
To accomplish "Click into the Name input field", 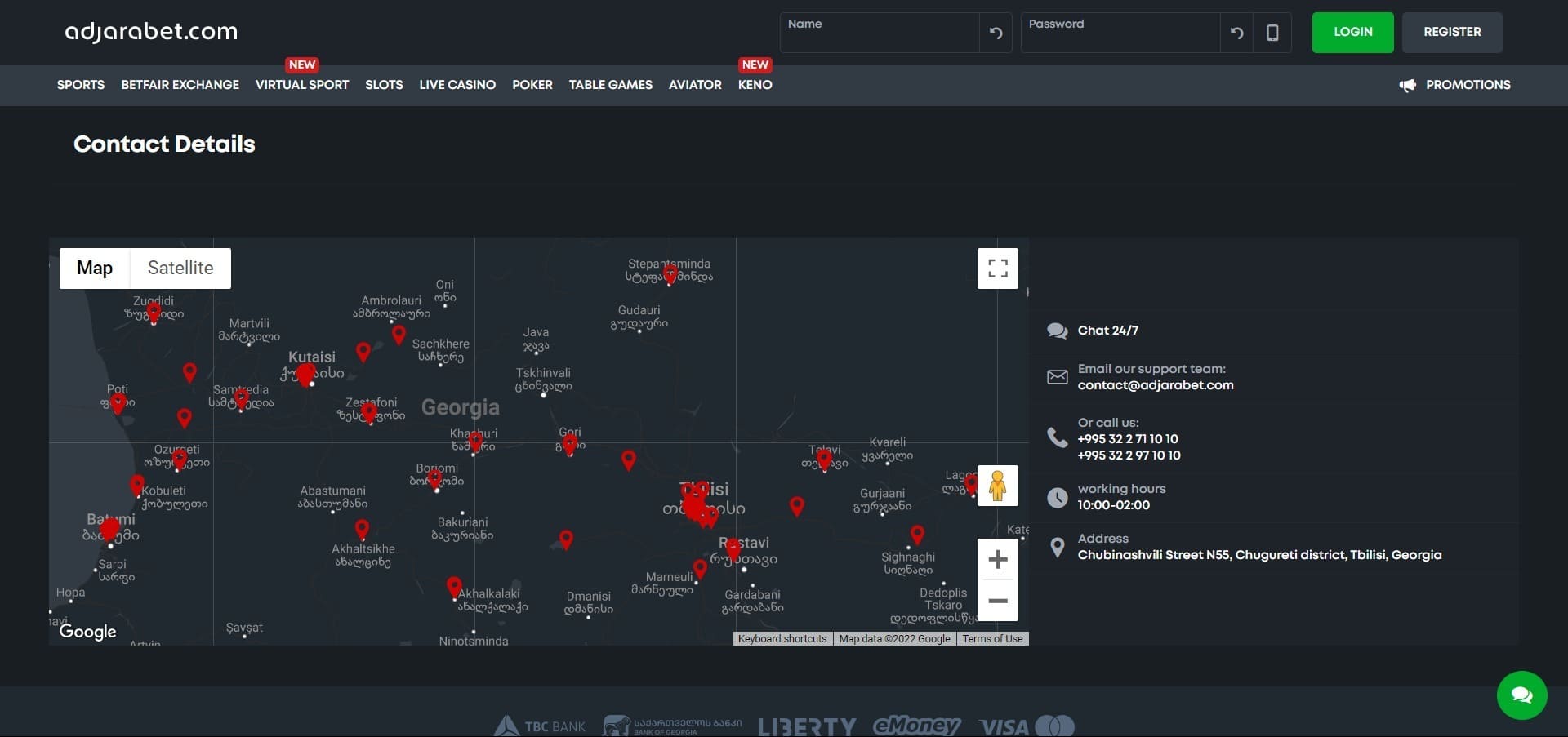I will [x=879, y=34].
